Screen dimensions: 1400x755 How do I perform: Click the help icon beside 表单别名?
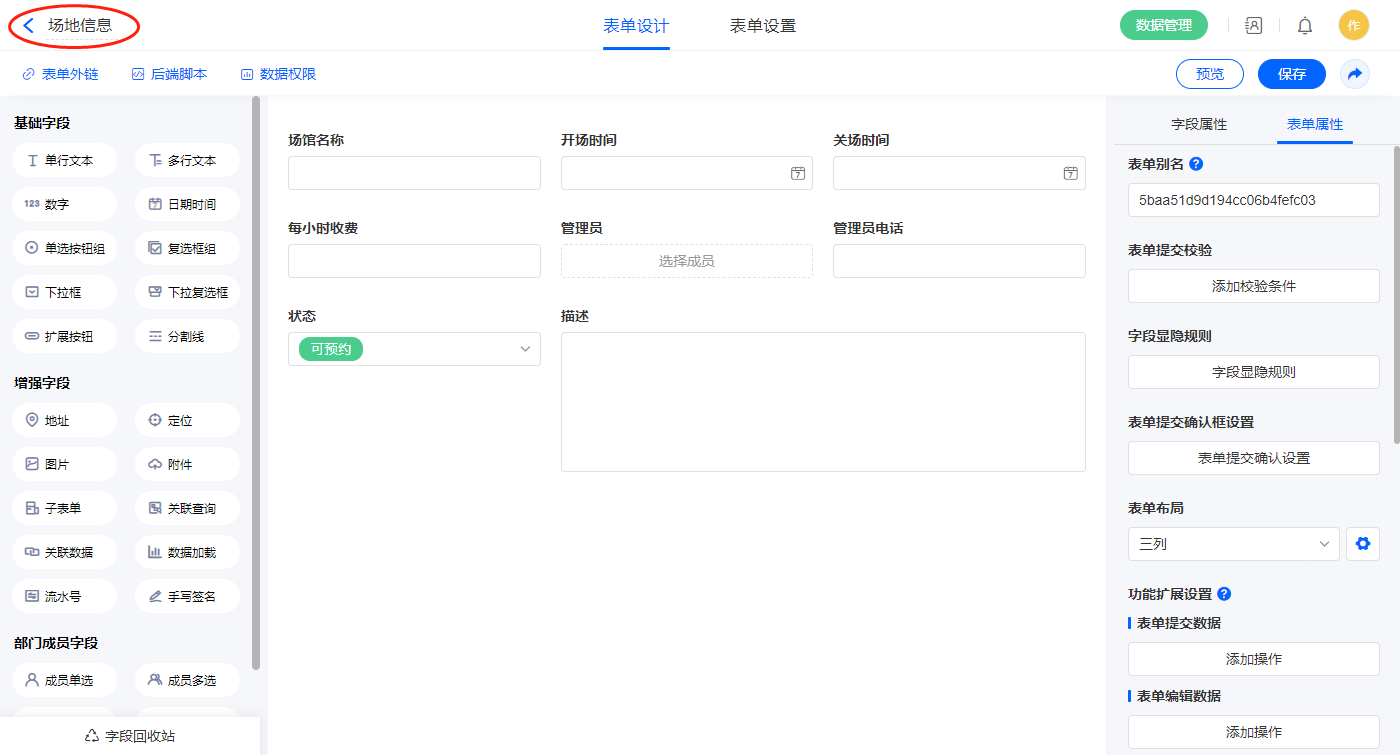[1196, 164]
